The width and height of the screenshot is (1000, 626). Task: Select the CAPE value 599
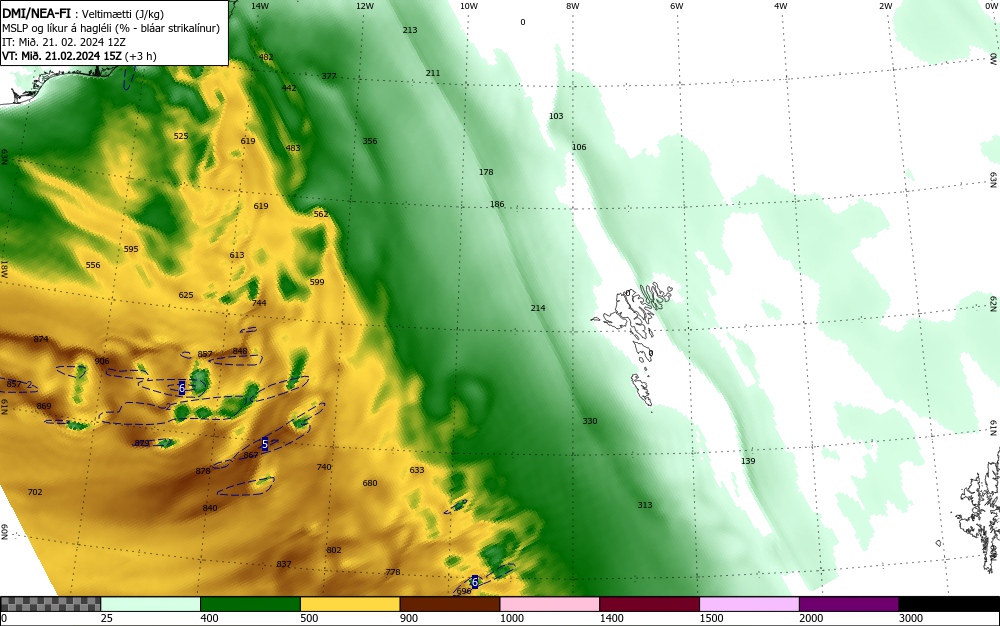coord(317,282)
